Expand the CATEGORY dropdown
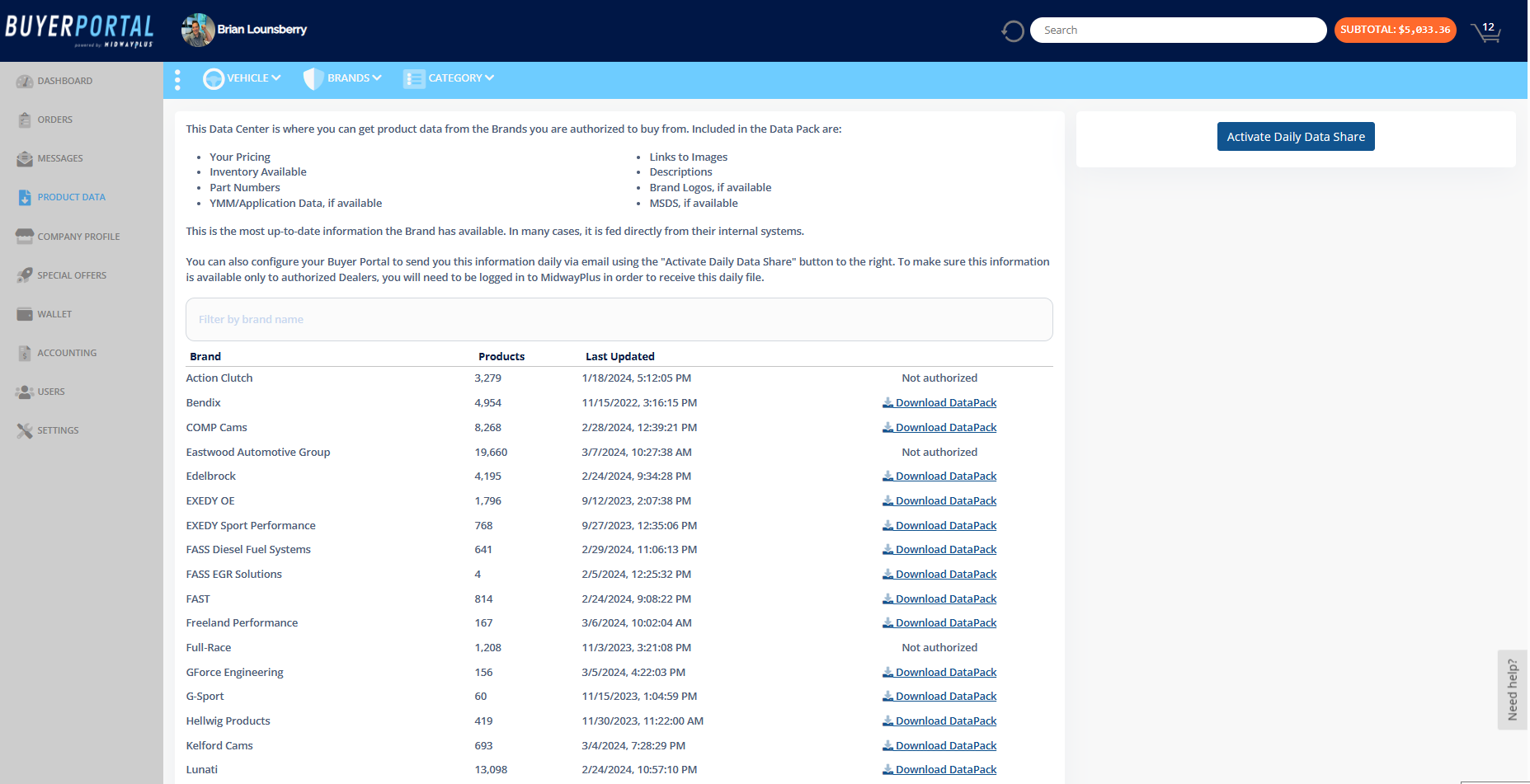The height and width of the screenshot is (784, 1530). click(461, 78)
